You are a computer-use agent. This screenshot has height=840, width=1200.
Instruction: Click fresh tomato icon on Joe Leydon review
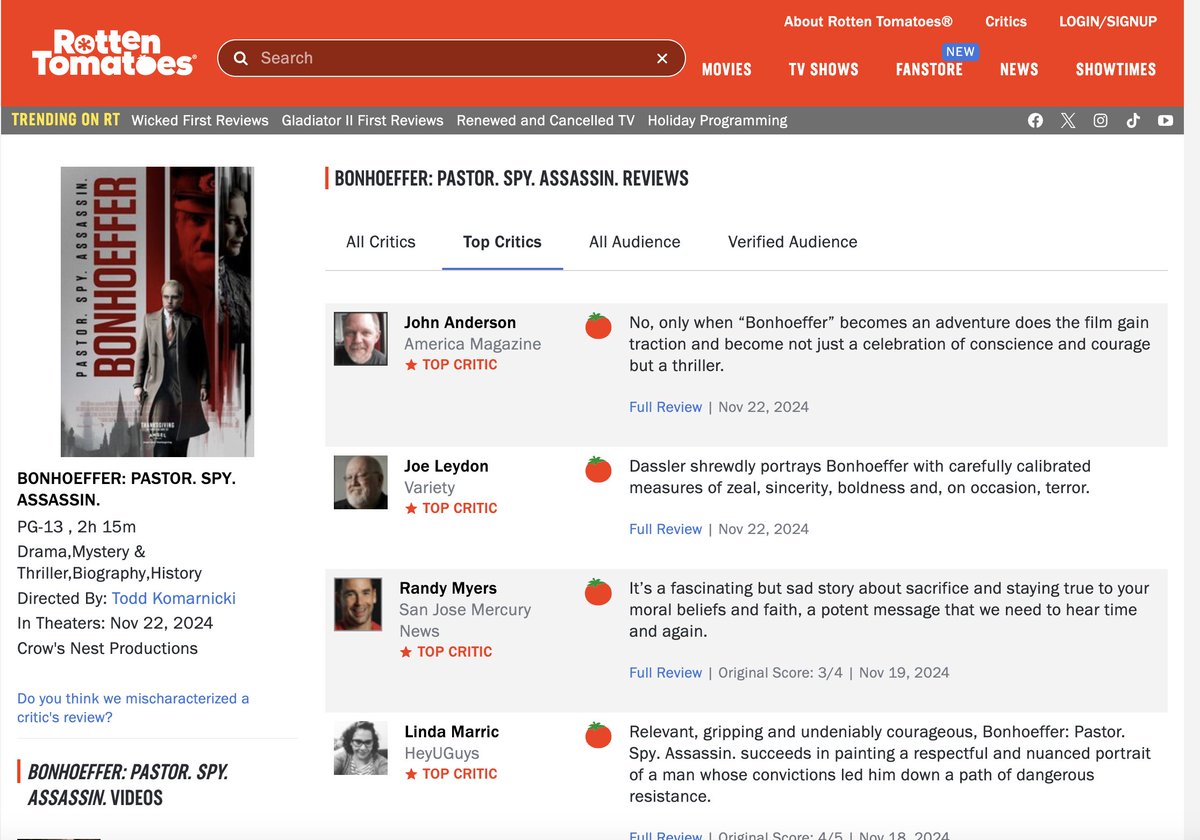coord(598,469)
